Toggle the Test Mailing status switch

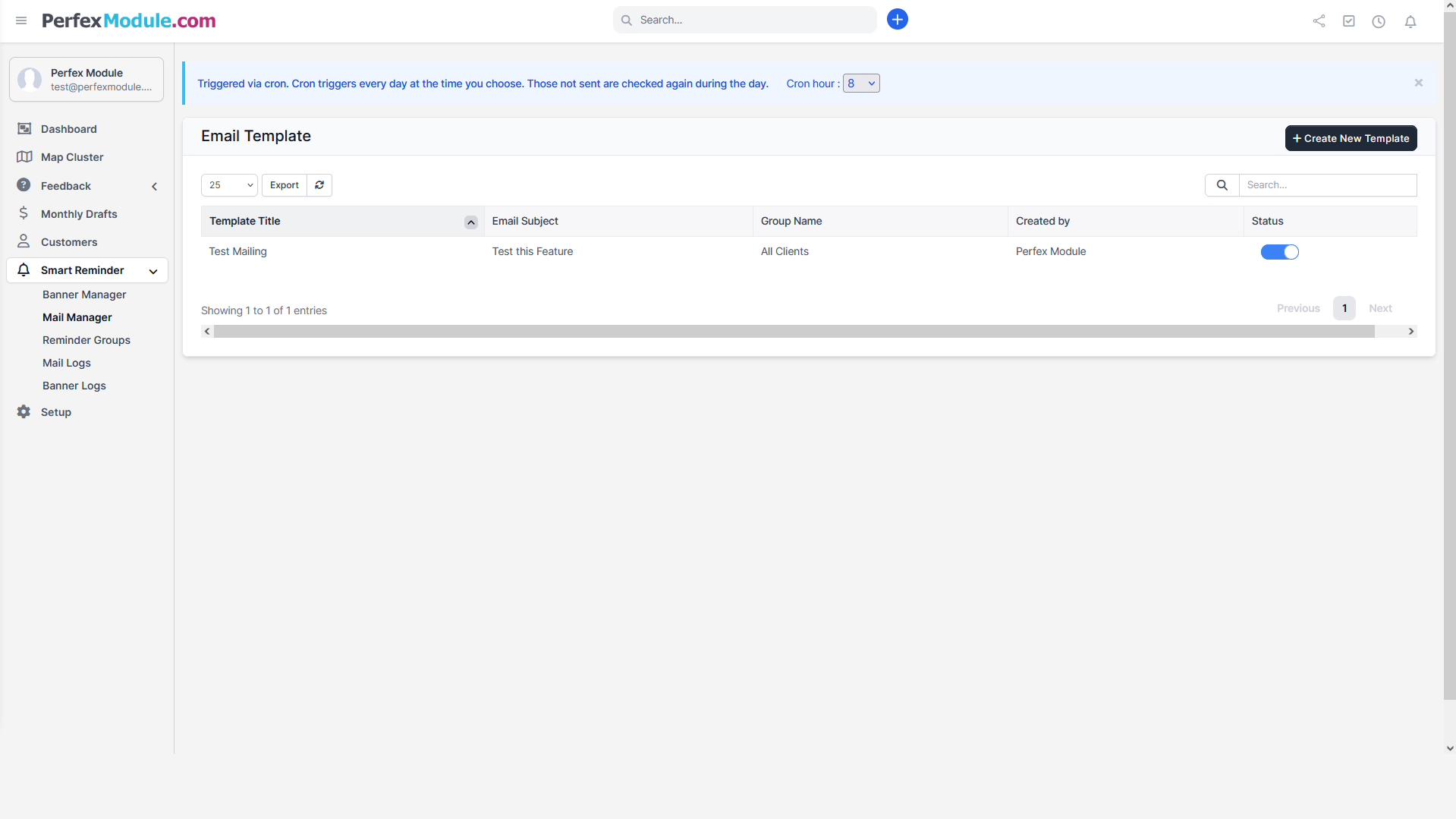click(x=1279, y=252)
